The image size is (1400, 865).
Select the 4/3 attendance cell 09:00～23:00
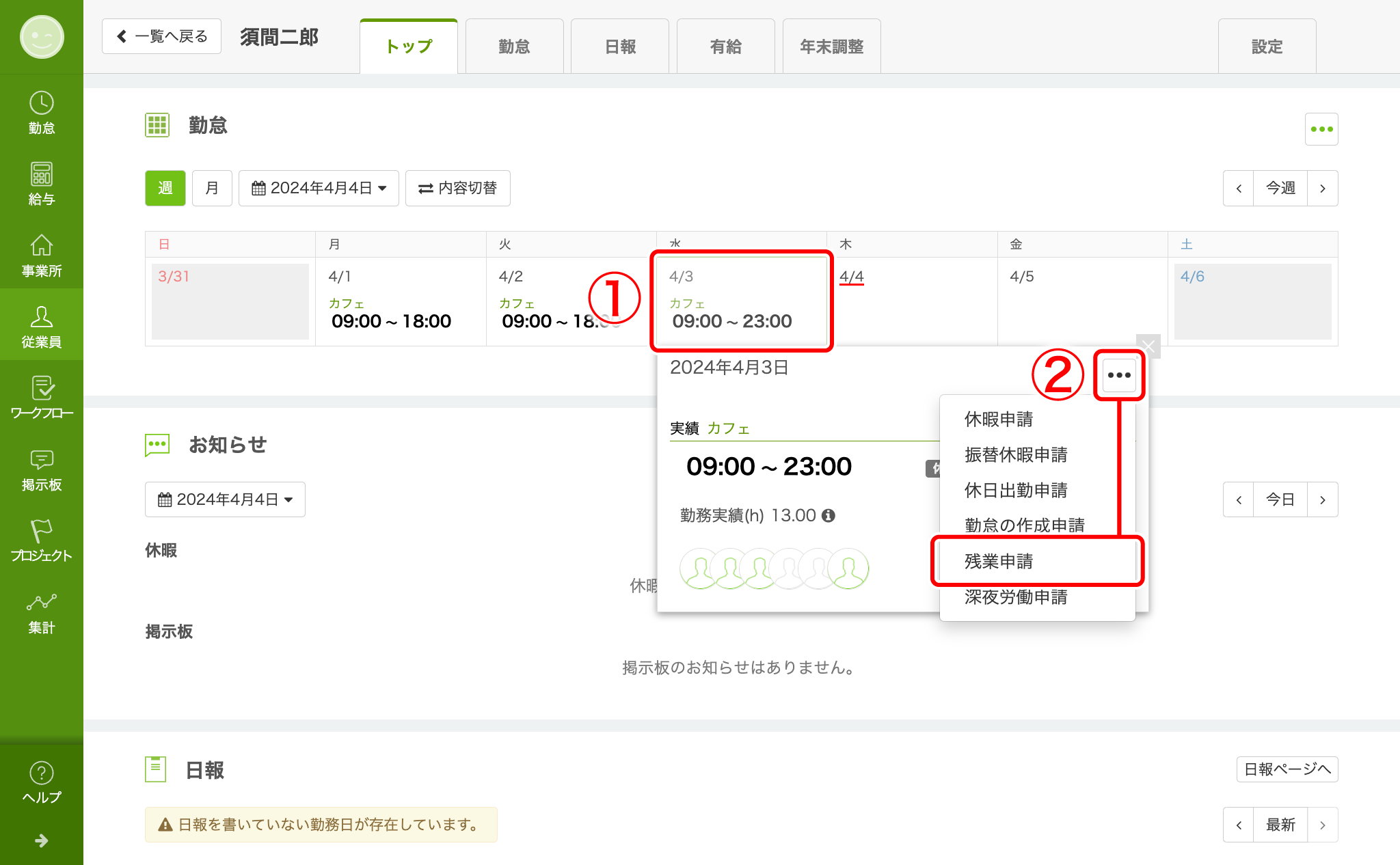tap(742, 301)
